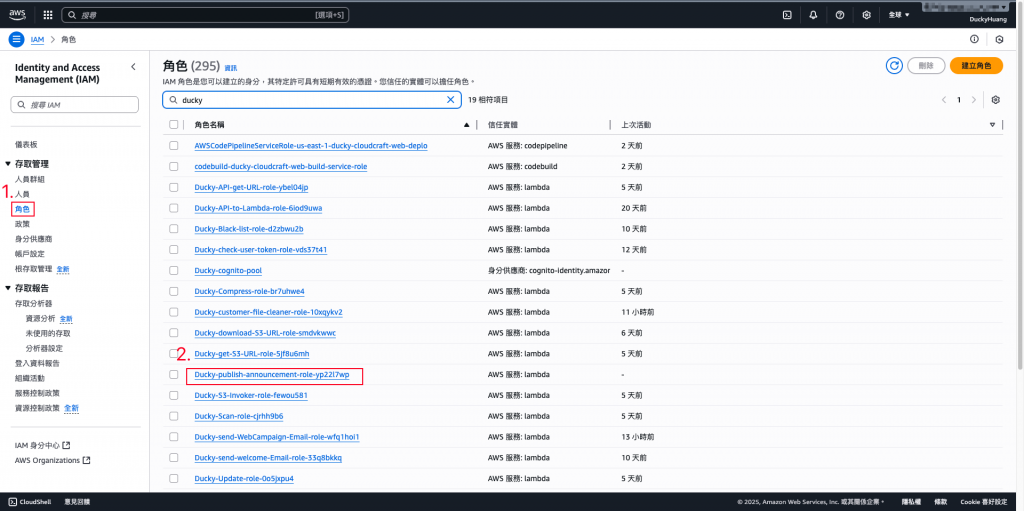Go to previous page of roles
The height and width of the screenshot is (511, 1024).
click(944, 100)
